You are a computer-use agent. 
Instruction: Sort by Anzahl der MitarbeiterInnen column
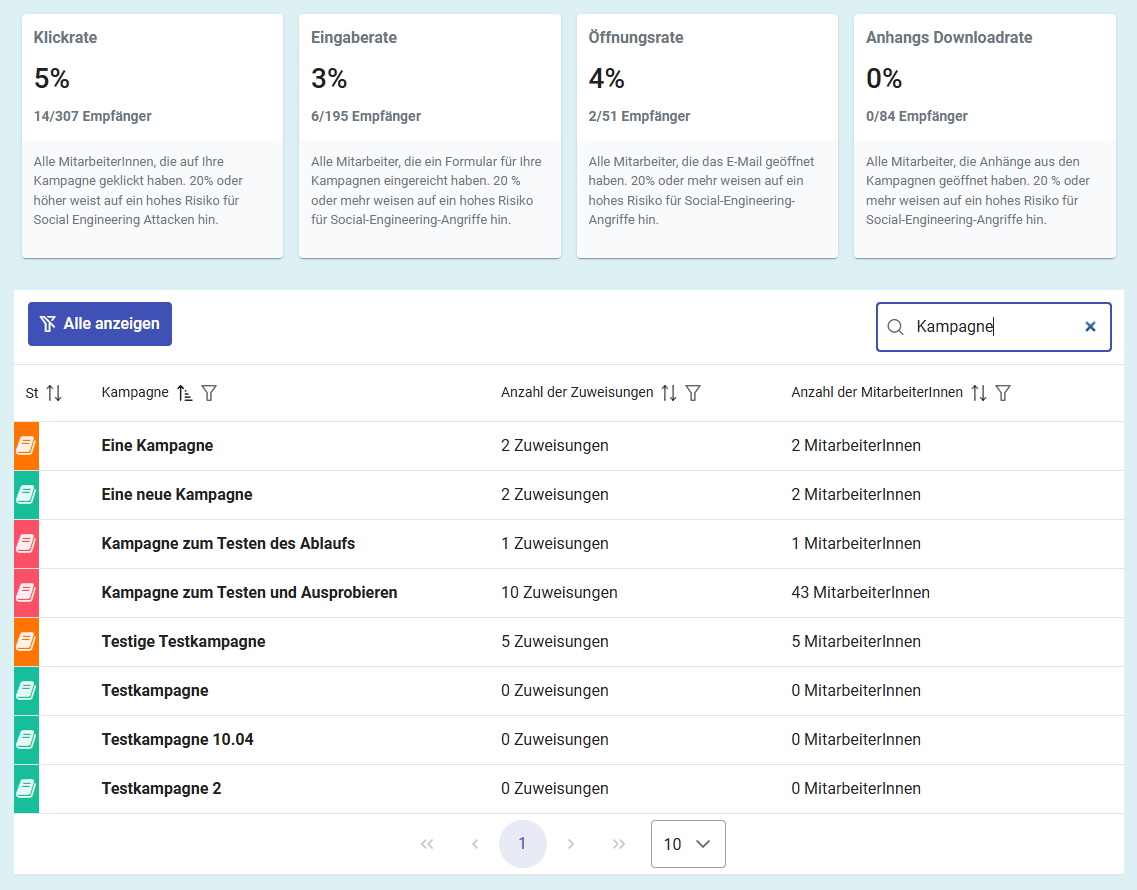979,393
